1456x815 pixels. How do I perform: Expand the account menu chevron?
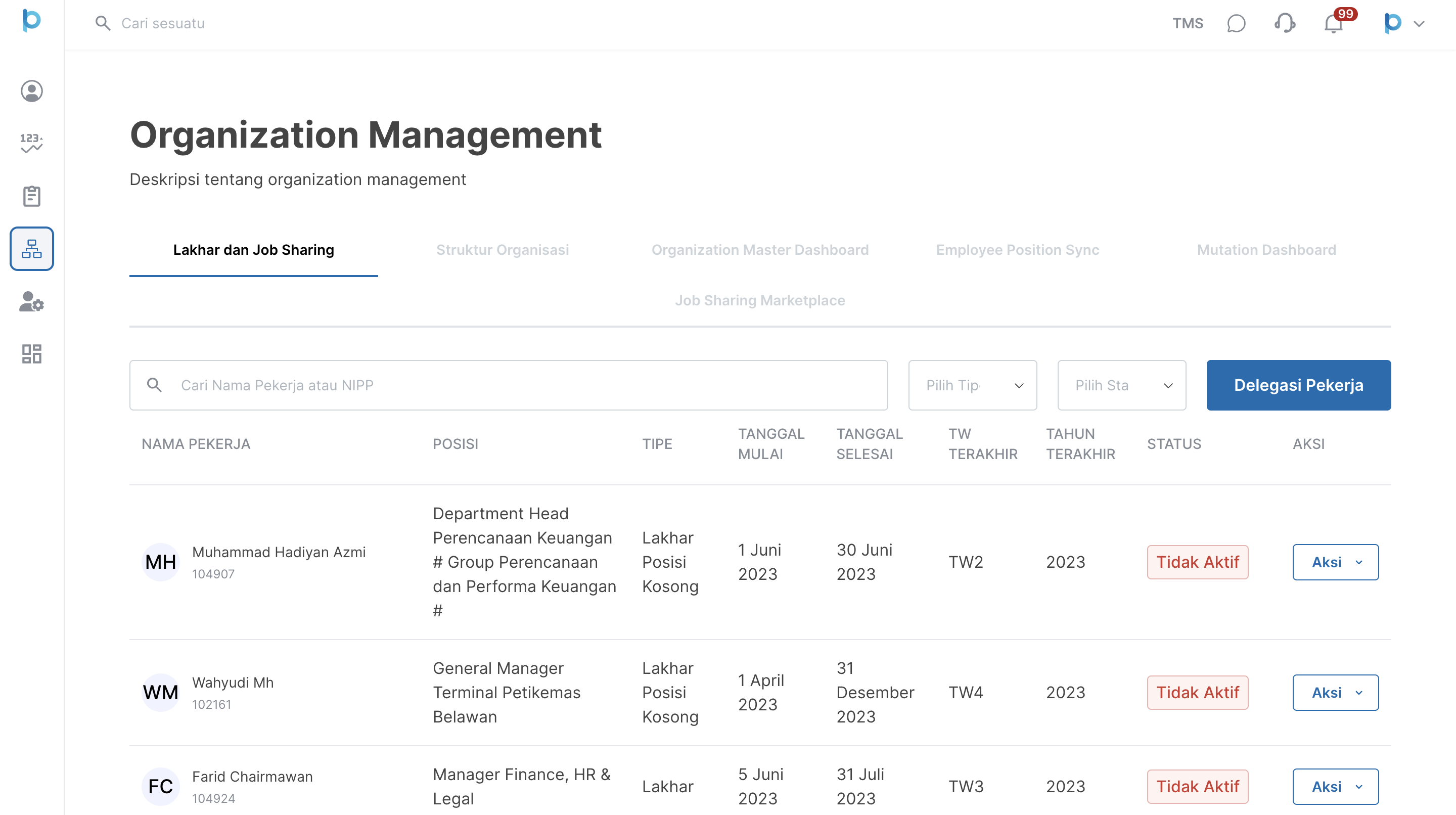pyautogui.click(x=1419, y=24)
